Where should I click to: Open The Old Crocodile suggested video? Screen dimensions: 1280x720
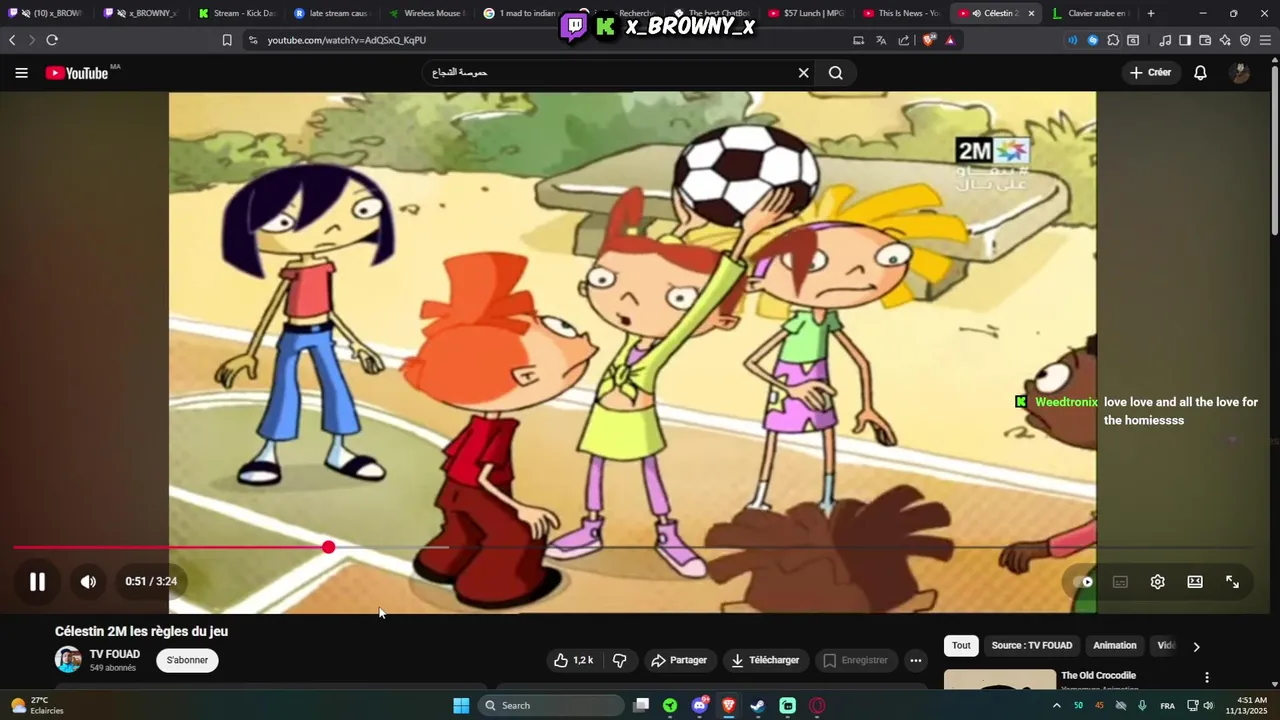click(x=1098, y=676)
